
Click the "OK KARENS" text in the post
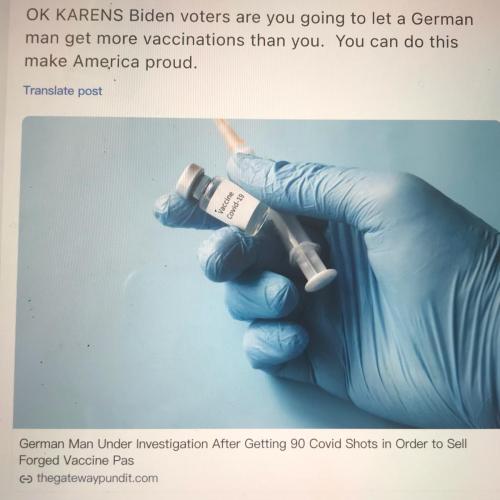point(75,15)
